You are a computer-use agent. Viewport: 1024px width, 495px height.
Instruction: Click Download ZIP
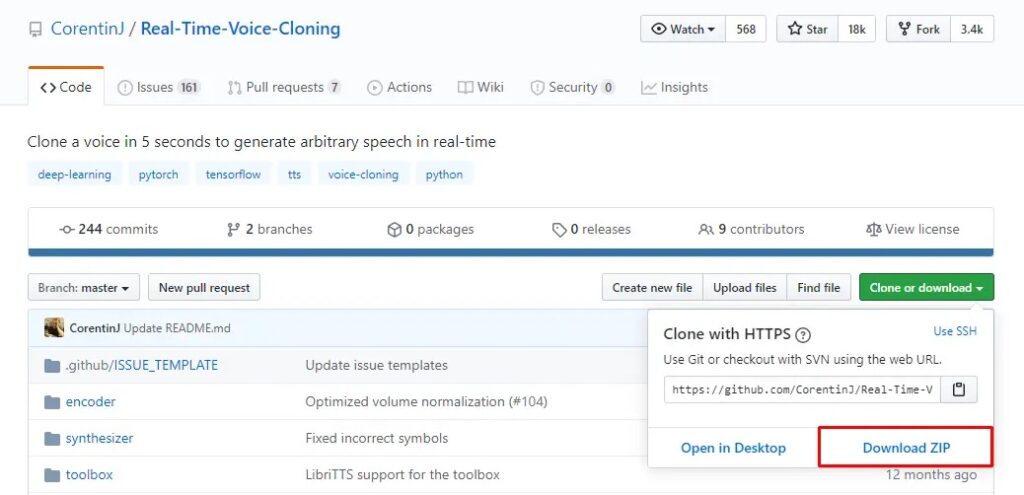(906, 448)
